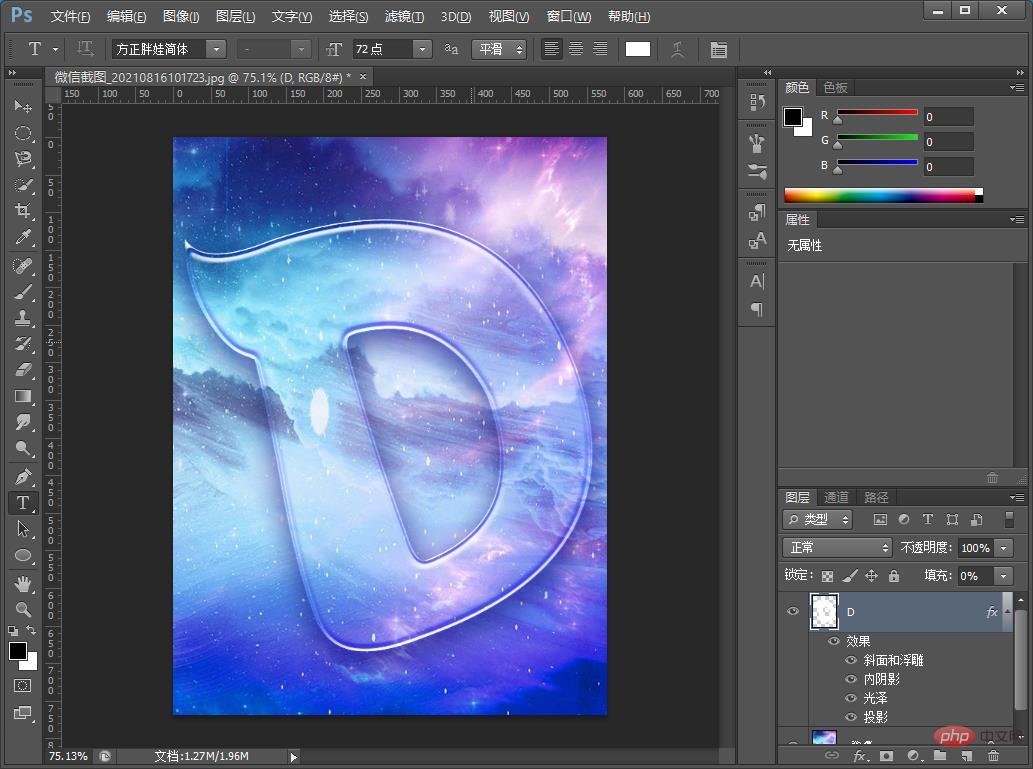This screenshot has height=769, width=1033.
Task: Select the Path Selection tool
Action: pos(23,528)
